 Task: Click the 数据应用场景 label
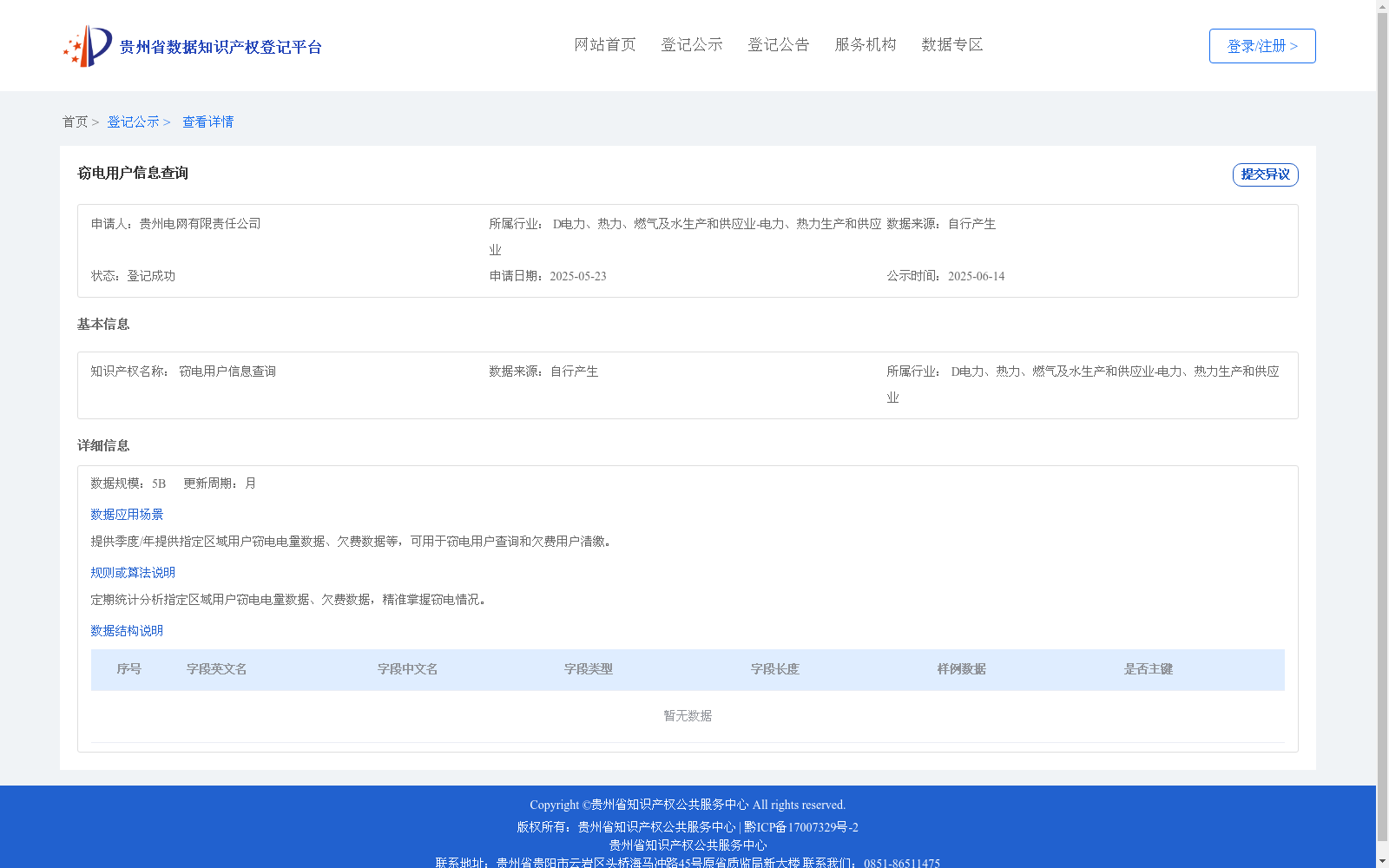click(x=127, y=515)
